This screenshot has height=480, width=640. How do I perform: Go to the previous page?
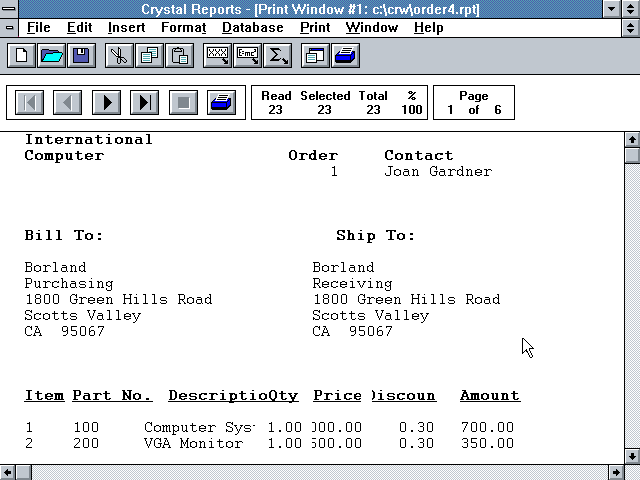click(67, 102)
